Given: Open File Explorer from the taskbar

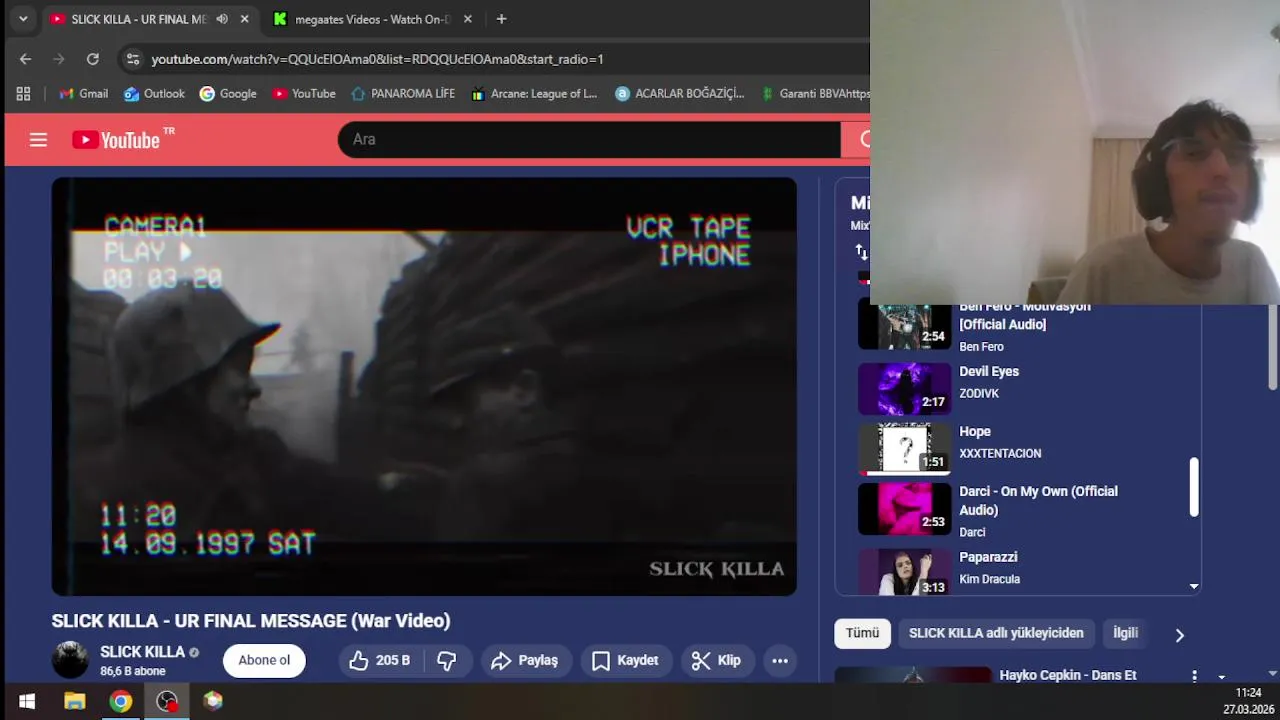Looking at the screenshot, I should click(74, 701).
